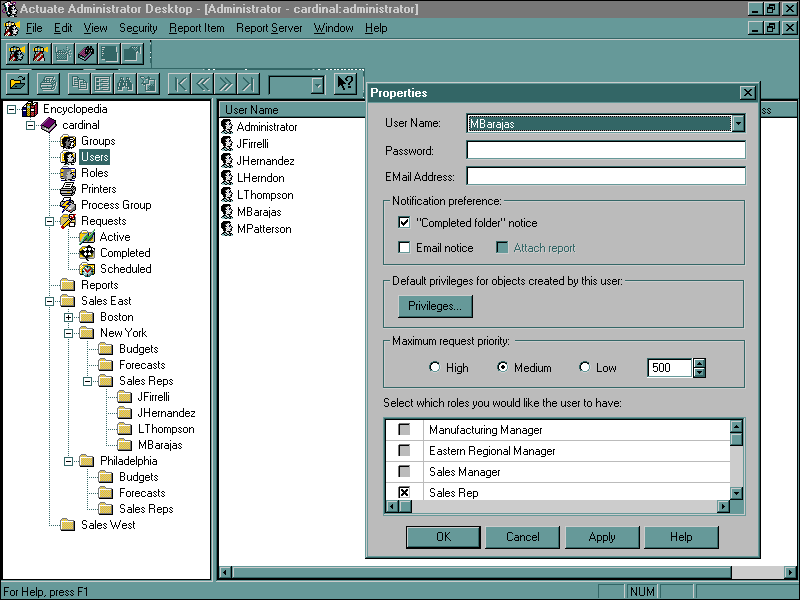Click the second lighthouse toolbar icon with red stripes
The width and height of the screenshot is (800, 600).
[x=40, y=54]
